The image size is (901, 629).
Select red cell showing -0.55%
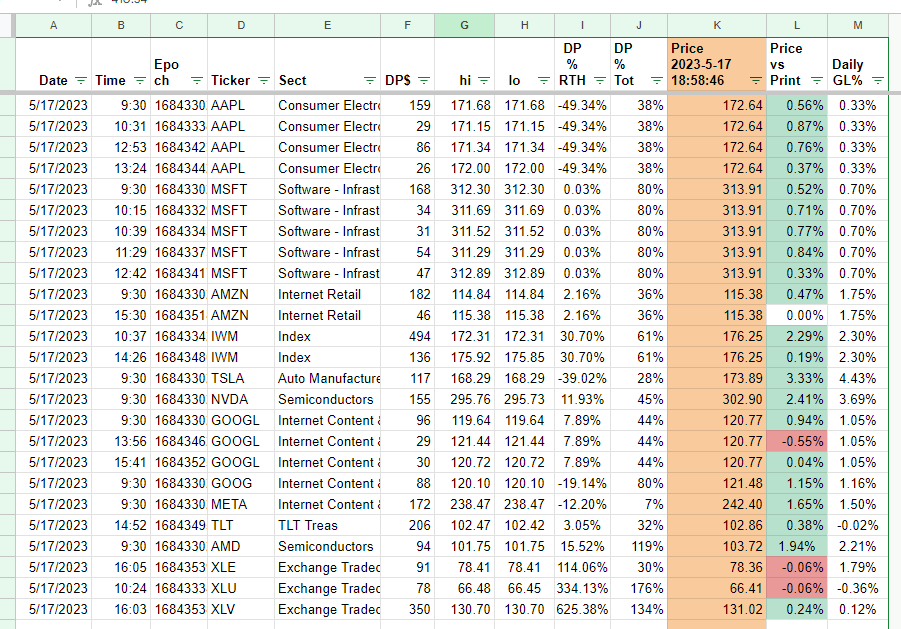pyautogui.click(x=796, y=441)
